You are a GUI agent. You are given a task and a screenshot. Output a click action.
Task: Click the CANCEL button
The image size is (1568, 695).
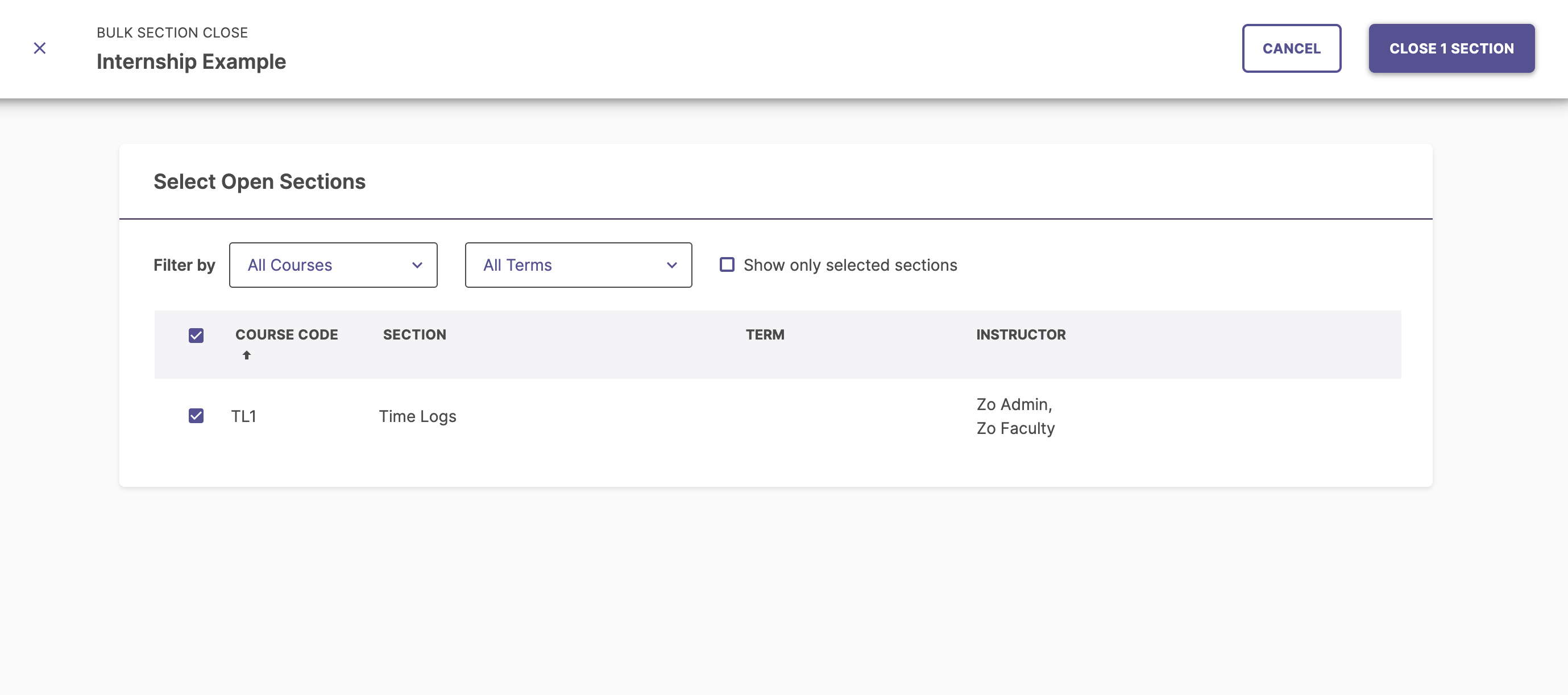1291,48
